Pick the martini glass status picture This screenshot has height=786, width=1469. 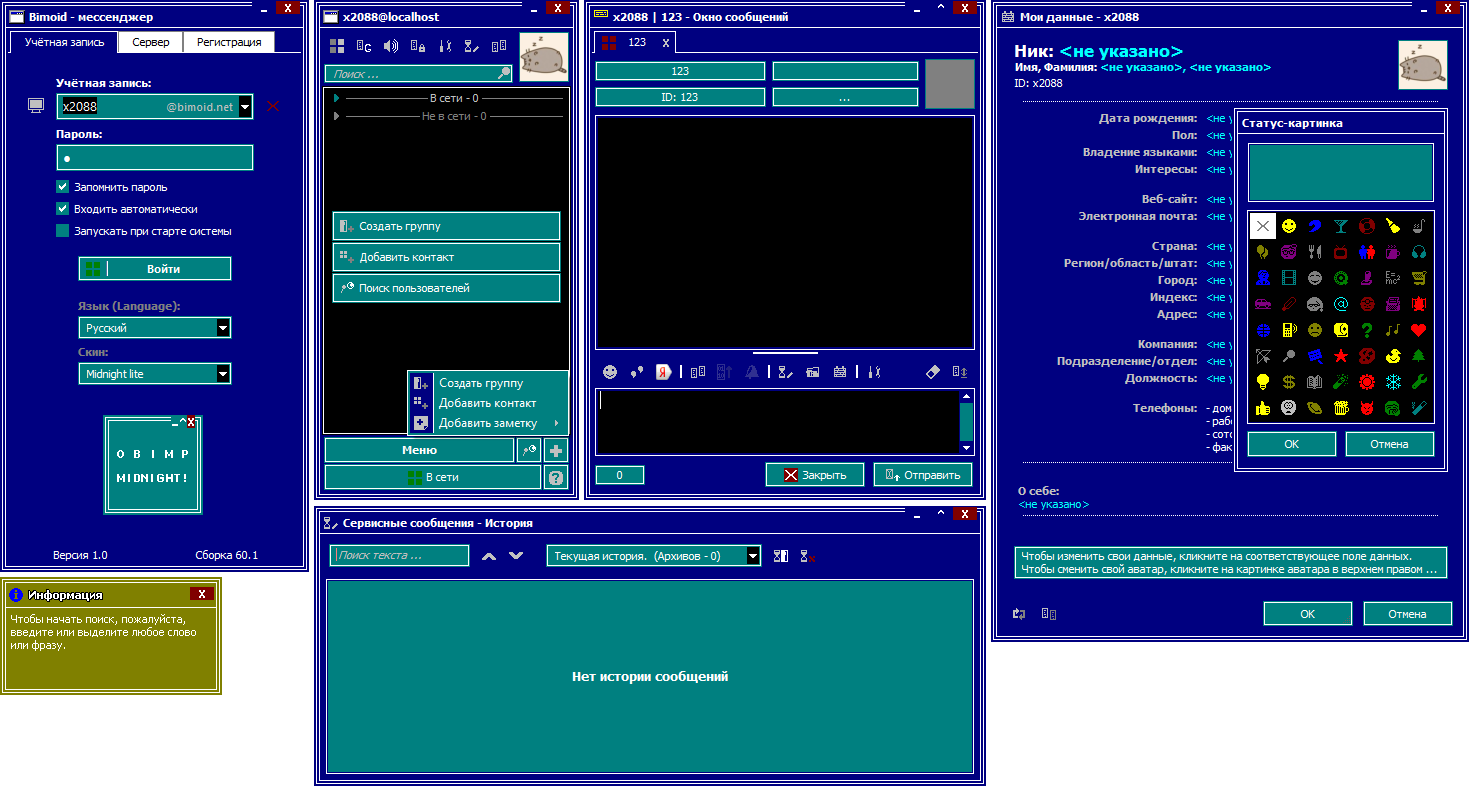[x=1340, y=226]
